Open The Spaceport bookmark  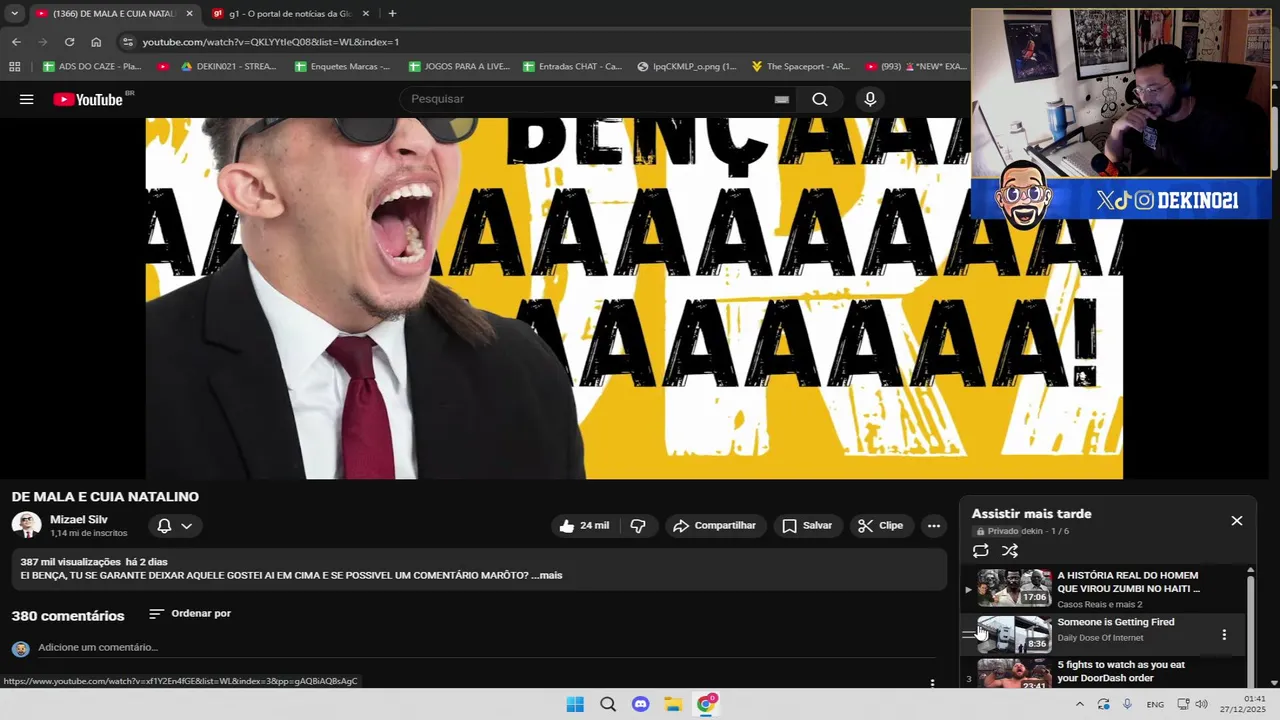[800, 67]
